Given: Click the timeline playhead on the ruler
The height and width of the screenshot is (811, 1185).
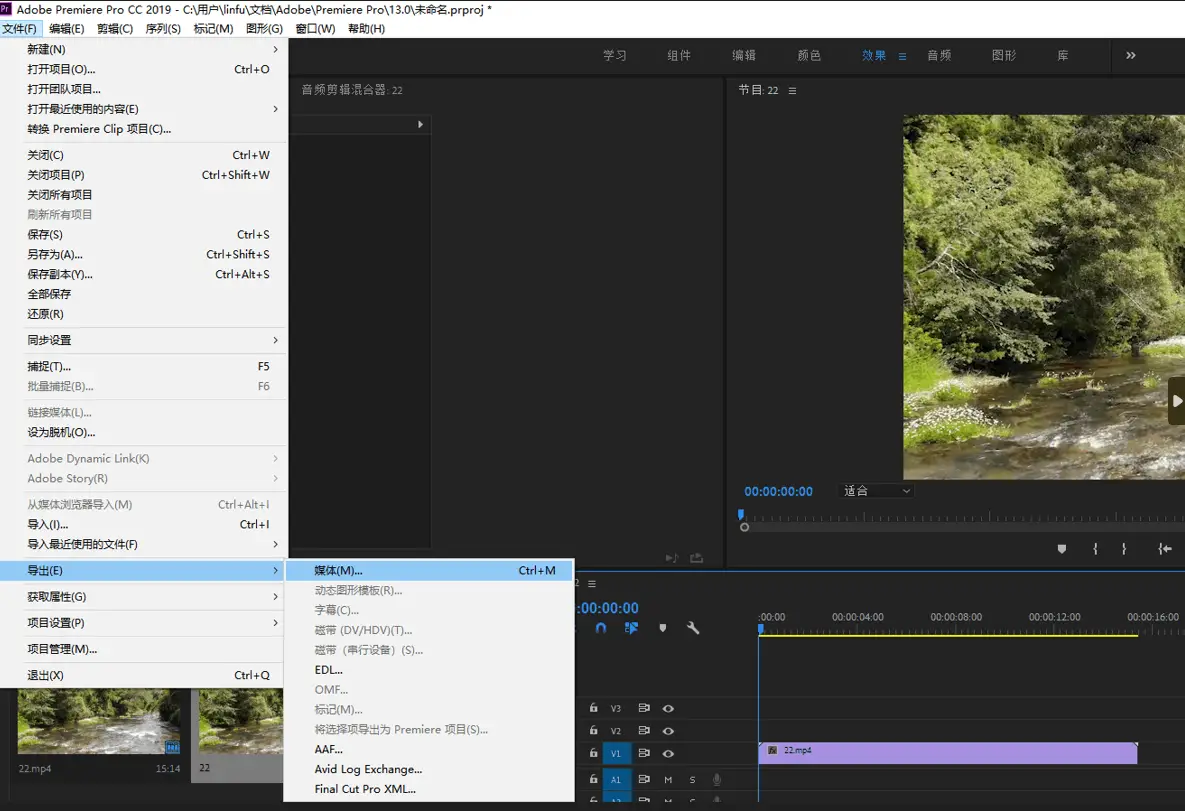Looking at the screenshot, I should [761, 628].
